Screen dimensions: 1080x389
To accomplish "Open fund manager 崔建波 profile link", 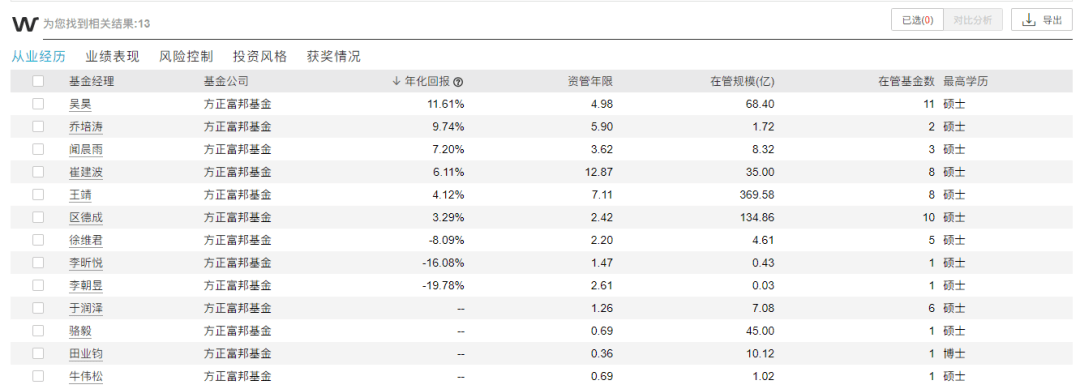I will [86, 172].
